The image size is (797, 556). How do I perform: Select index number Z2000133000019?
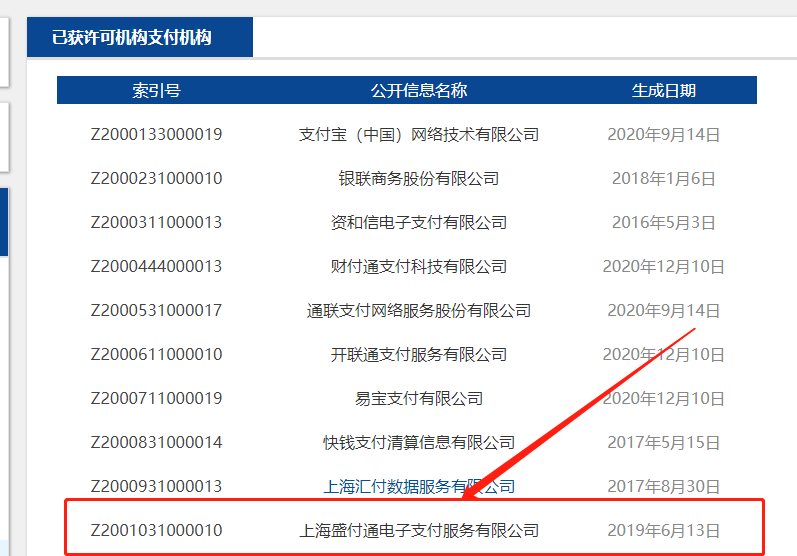[157, 135]
